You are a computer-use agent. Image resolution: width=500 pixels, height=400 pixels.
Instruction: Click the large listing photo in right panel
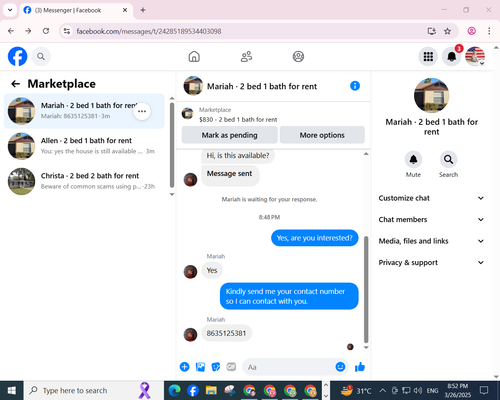click(x=431, y=96)
